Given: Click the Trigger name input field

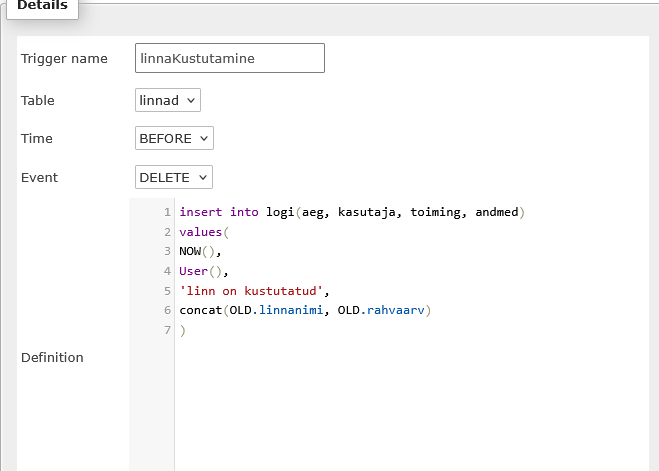Looking at the screenshot, I should (x=229, y=58).
